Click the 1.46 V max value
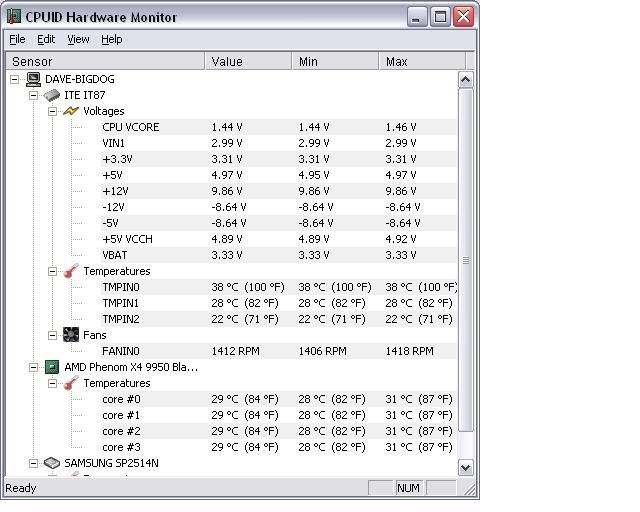Viewport: 640px width, 512px height. pyautogui.click(x=401, y=127)
